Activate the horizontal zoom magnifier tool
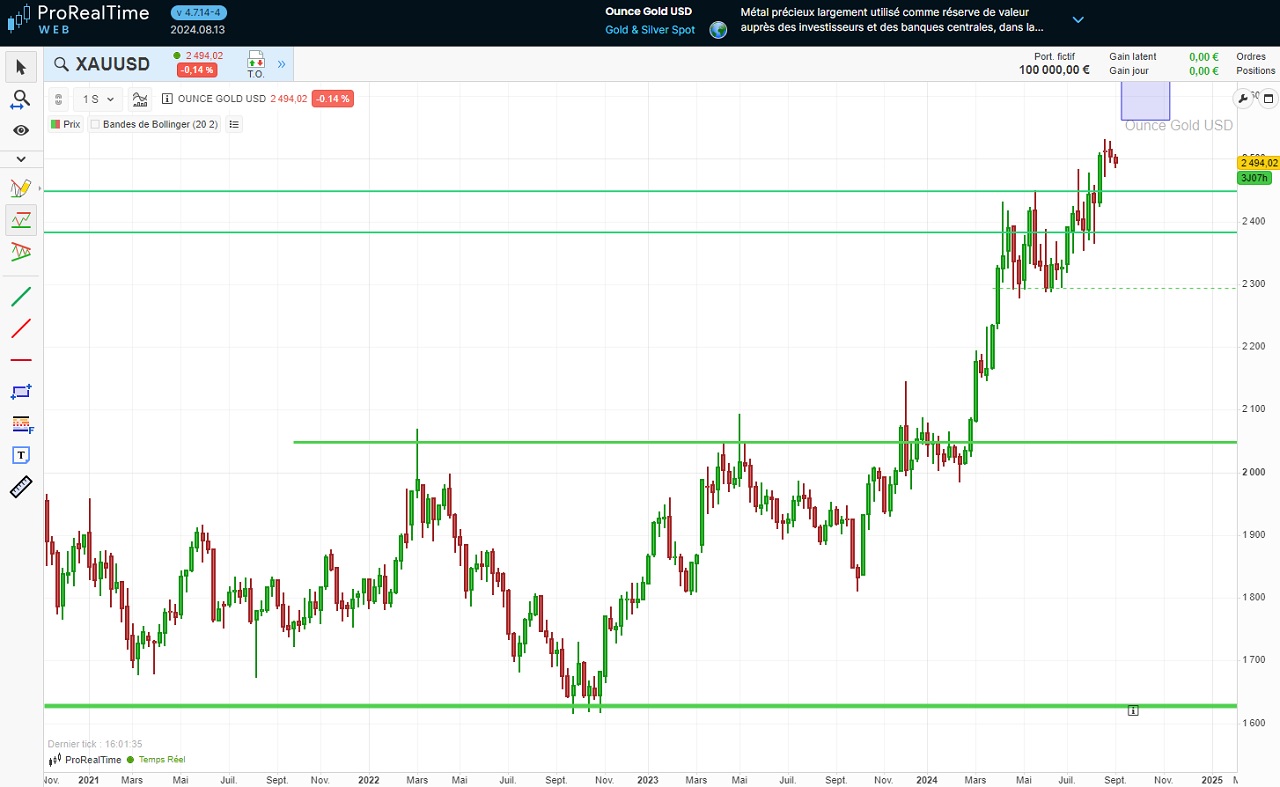Screen dimensions: 1280x787 coord(21,99)
